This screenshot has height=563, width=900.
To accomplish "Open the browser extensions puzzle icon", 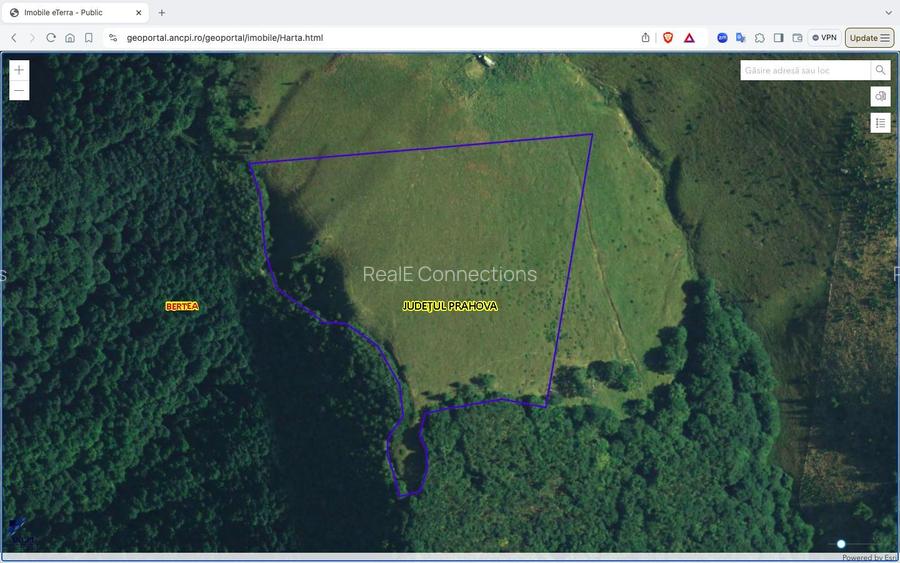I will pos(760,38).
